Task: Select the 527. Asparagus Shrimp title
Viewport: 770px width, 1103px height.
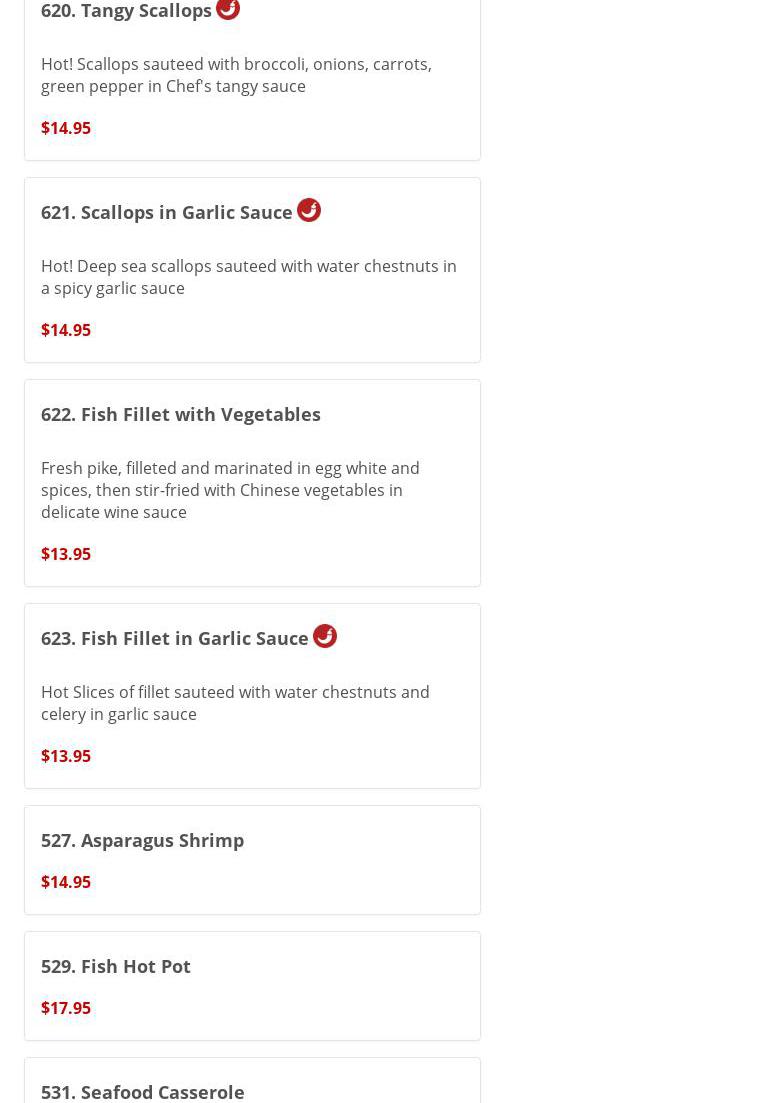Action: (x=142, y=840)
